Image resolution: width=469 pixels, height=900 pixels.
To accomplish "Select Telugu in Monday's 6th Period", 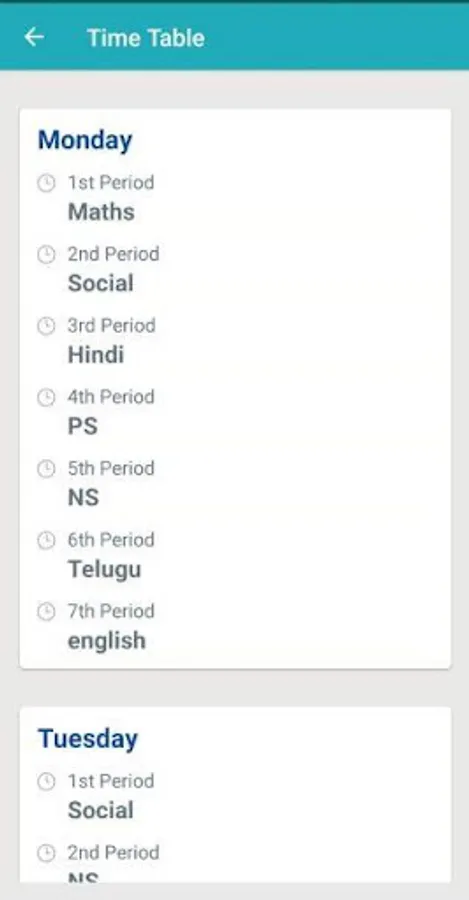I will click(104, 569).
